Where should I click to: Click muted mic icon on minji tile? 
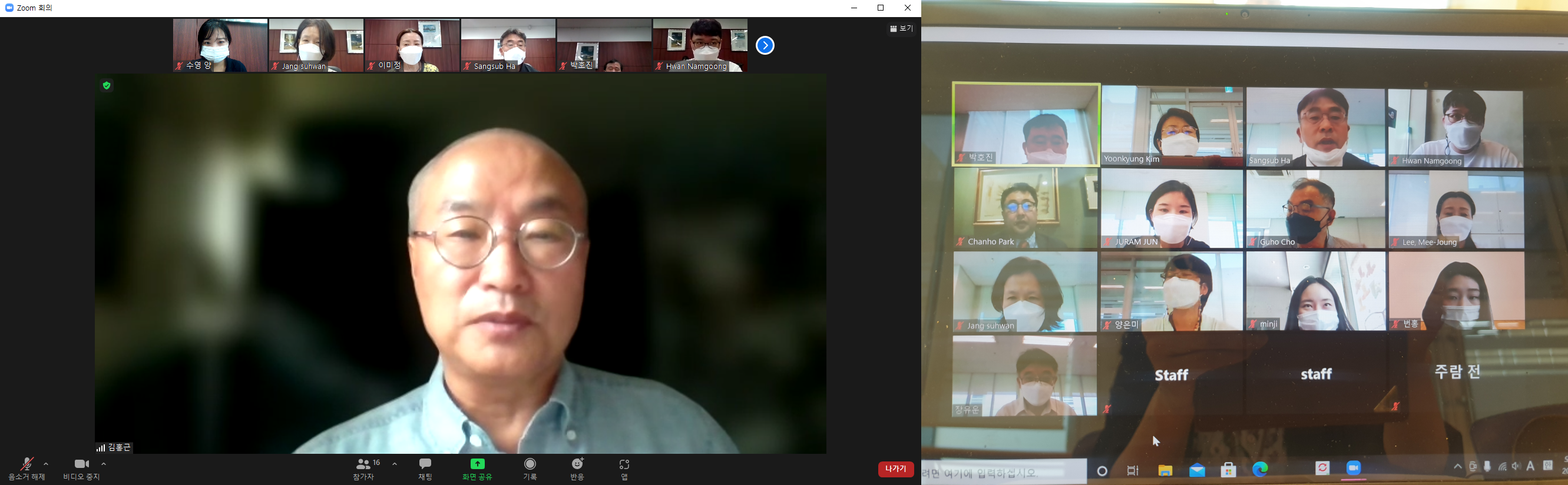tap(1252, 324)
